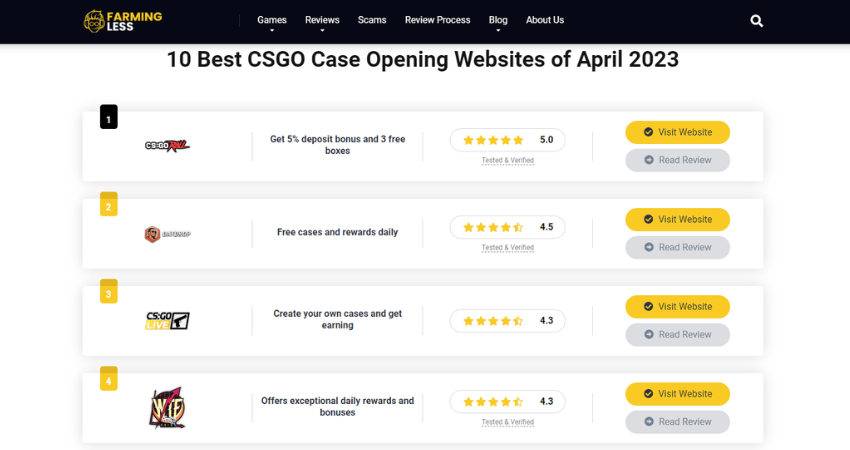
Task: Click Tested & Verified in the rank 4 row
Action: [507, 422]
